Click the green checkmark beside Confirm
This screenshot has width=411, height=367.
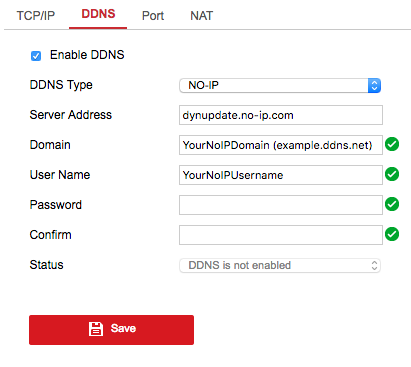pos(392,234)
